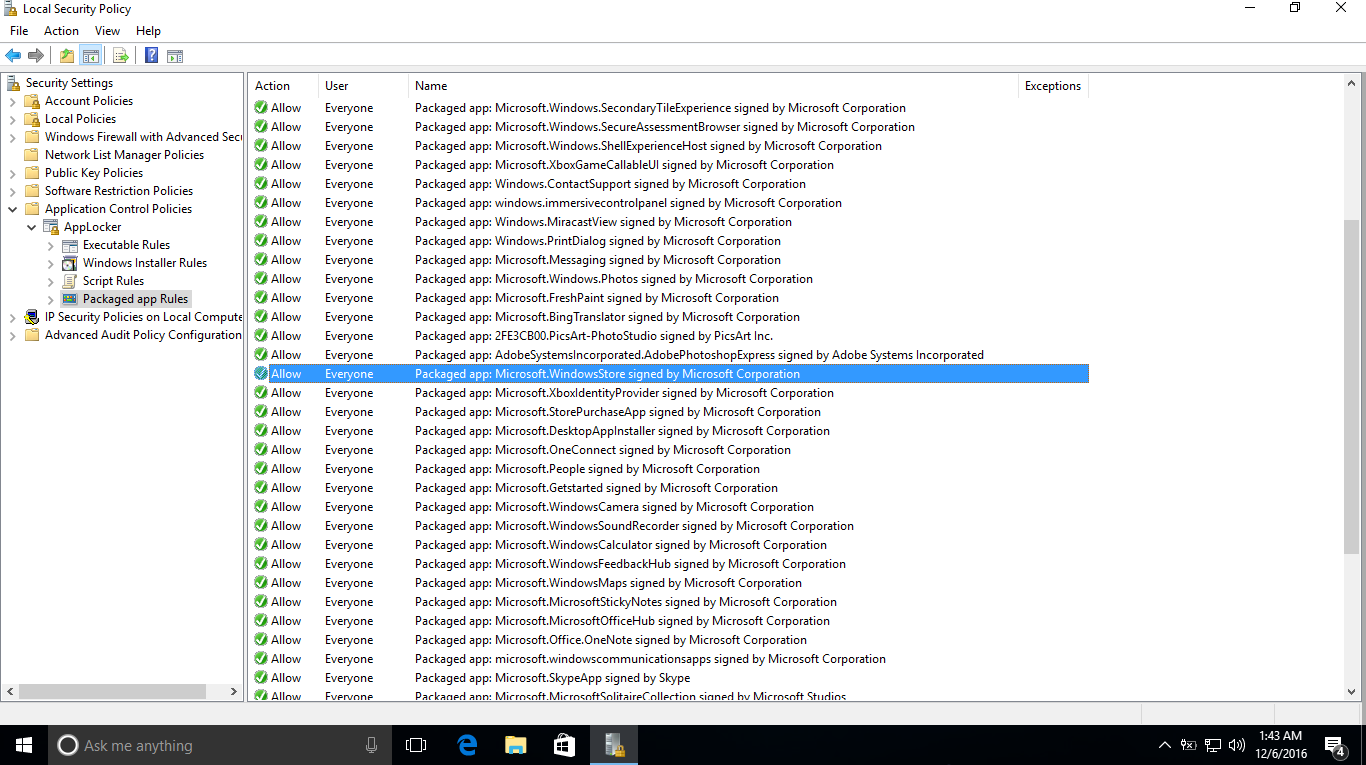Expand the Public Key Policies node

pos(13,173)
